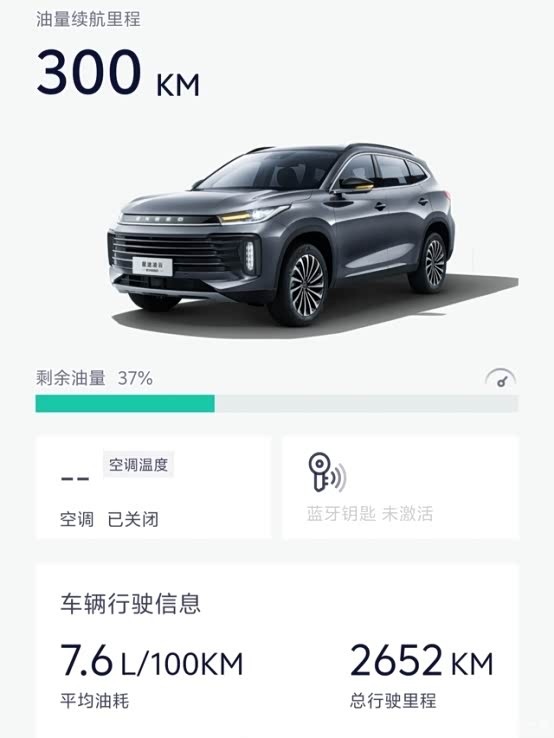The width and height of the screenshot is (554, 738).
Task: Tap the 总行驶里程 label
Action: pyautogui.click(x=393, y=700)
